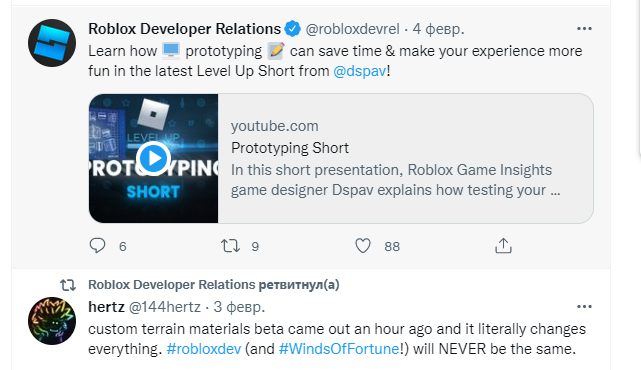Click the hertz tweet text about custom terrain materials
The height and width of the screenshot is (370, 641).
(337, 339)
